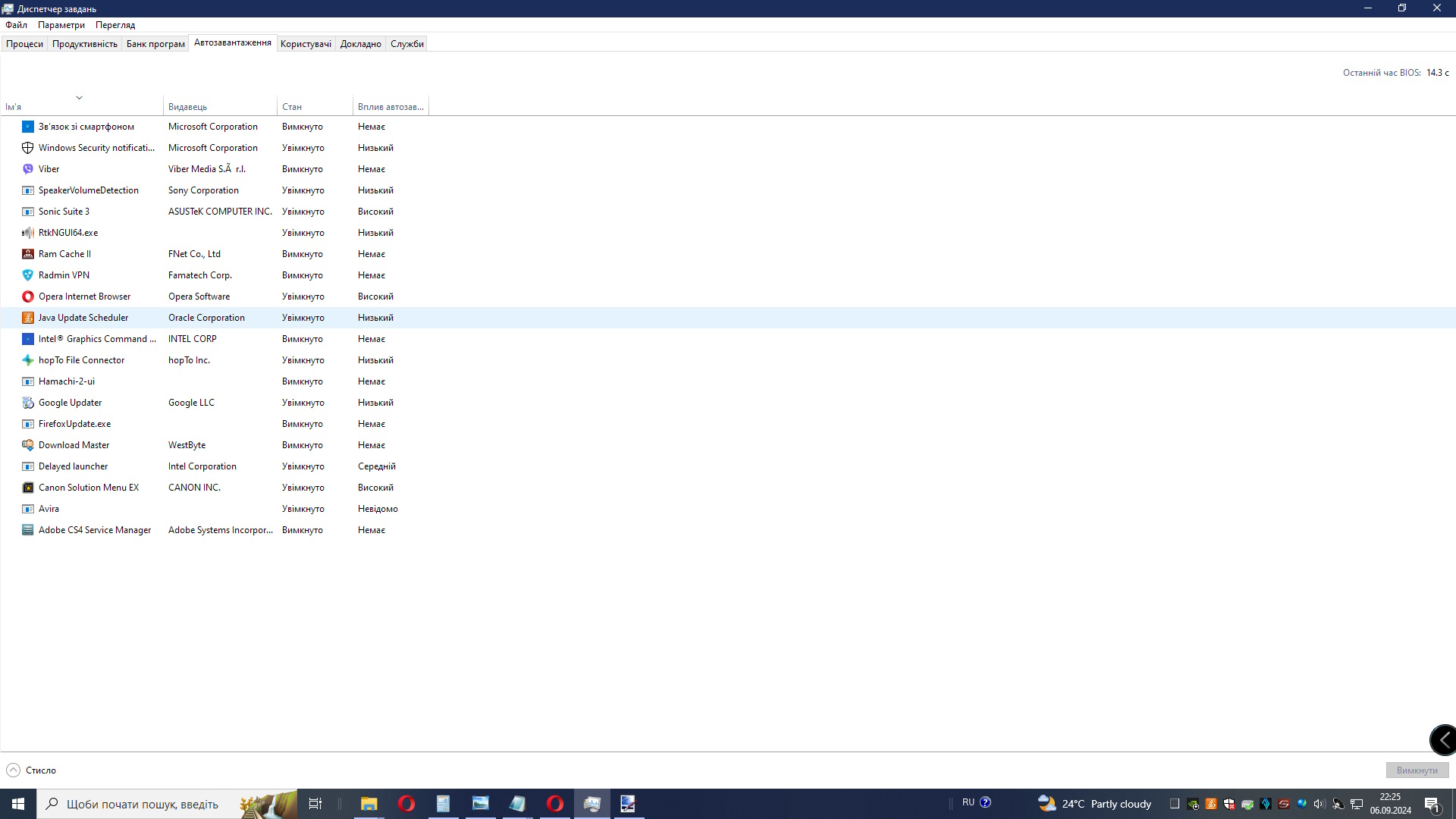Select the Windows Security notification icon
The width and height of the screenshot is (1456, 819).
click(x=28, y=148)
